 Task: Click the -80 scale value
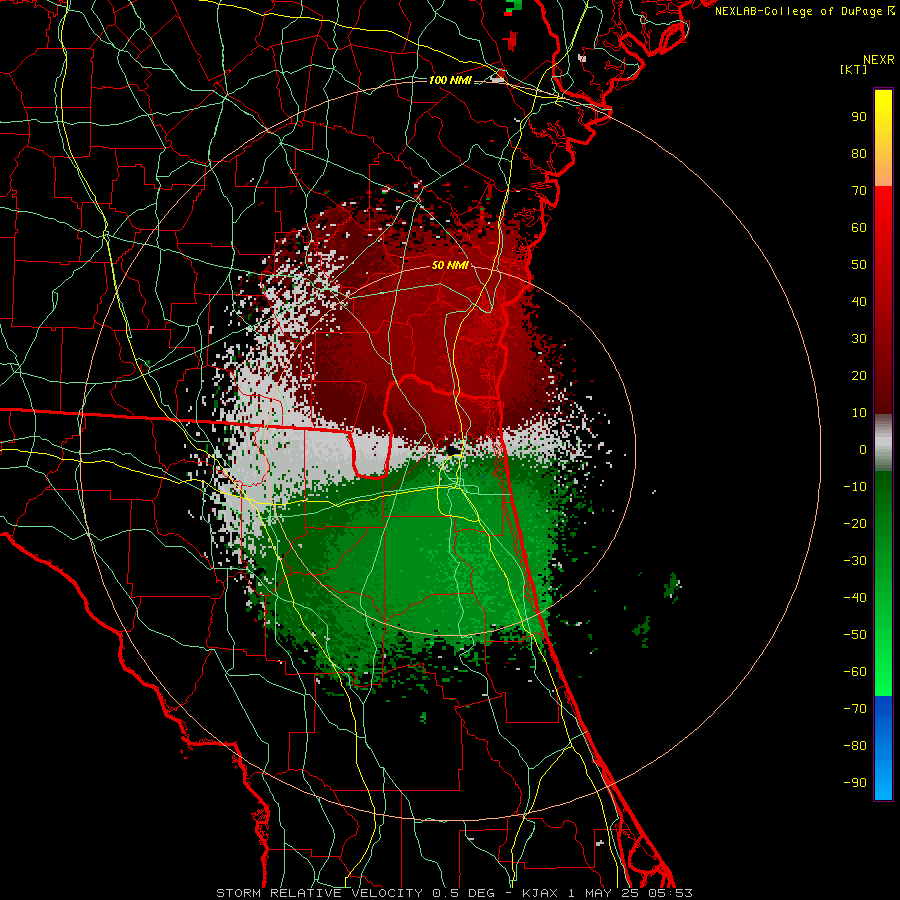pos(855,746)
